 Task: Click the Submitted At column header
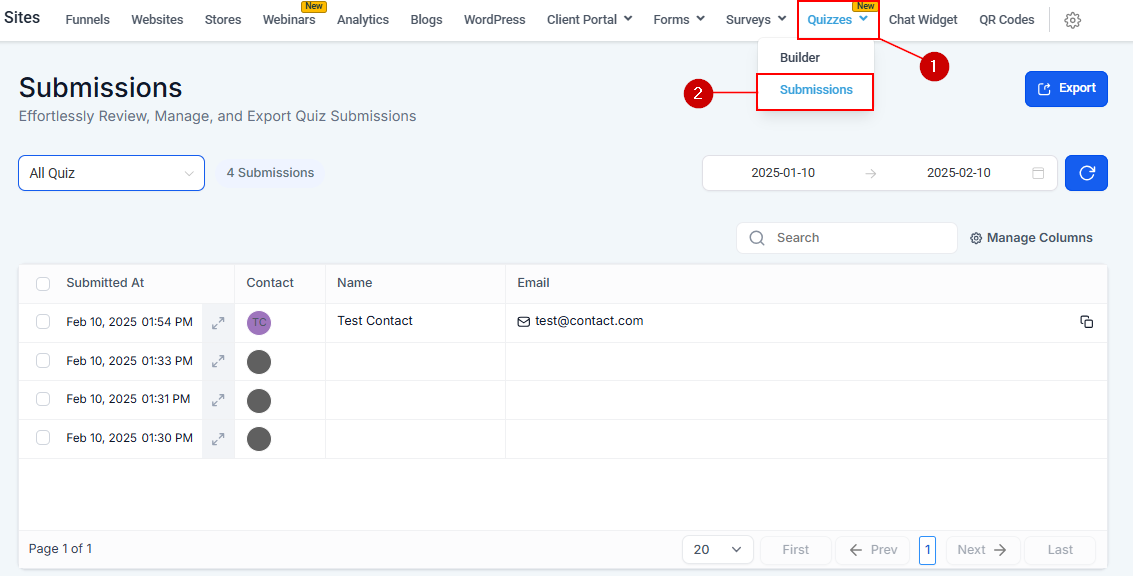(105, 283)
